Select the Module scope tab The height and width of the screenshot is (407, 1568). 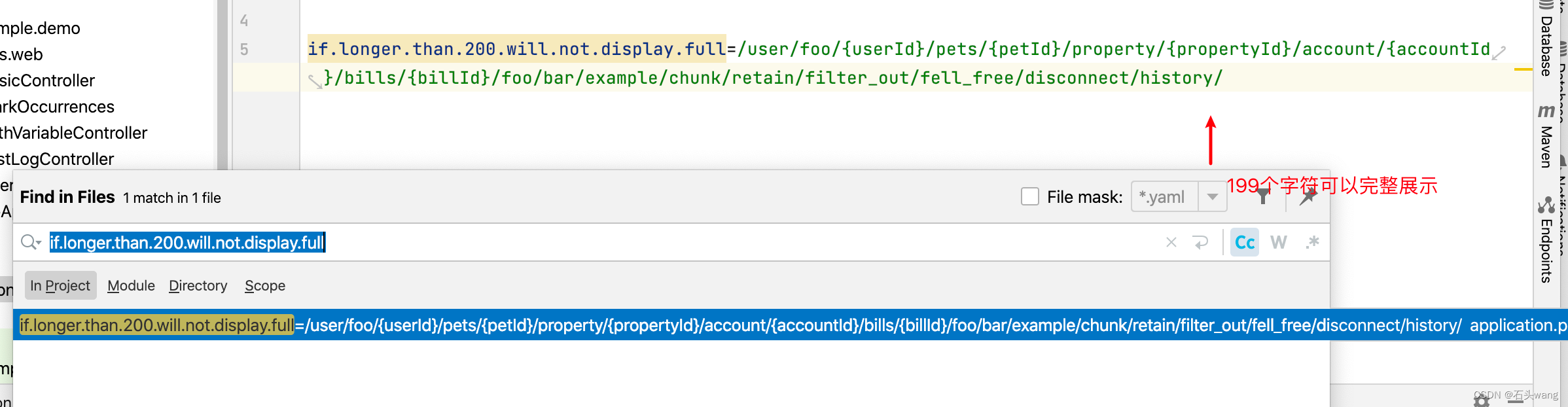point(131,285)
